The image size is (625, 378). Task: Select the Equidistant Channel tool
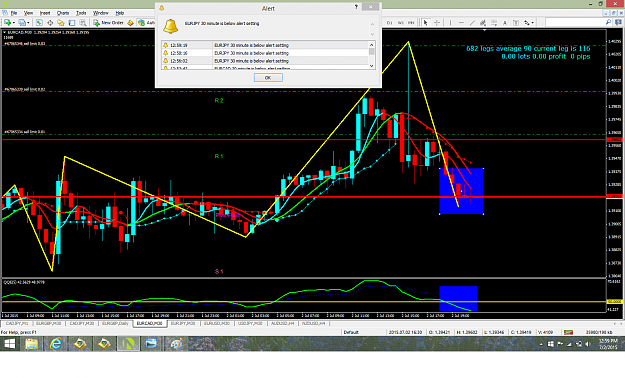pyautogui.click(x=483, y=23)
